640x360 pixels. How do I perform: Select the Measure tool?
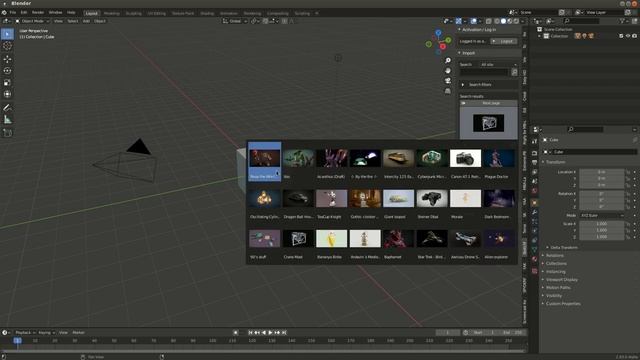[7, 120]
